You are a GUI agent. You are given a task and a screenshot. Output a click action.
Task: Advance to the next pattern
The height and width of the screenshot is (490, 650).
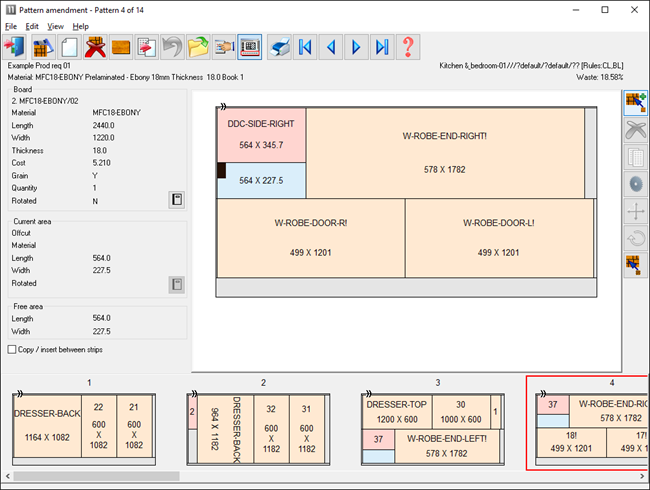(x=356, y=47)
